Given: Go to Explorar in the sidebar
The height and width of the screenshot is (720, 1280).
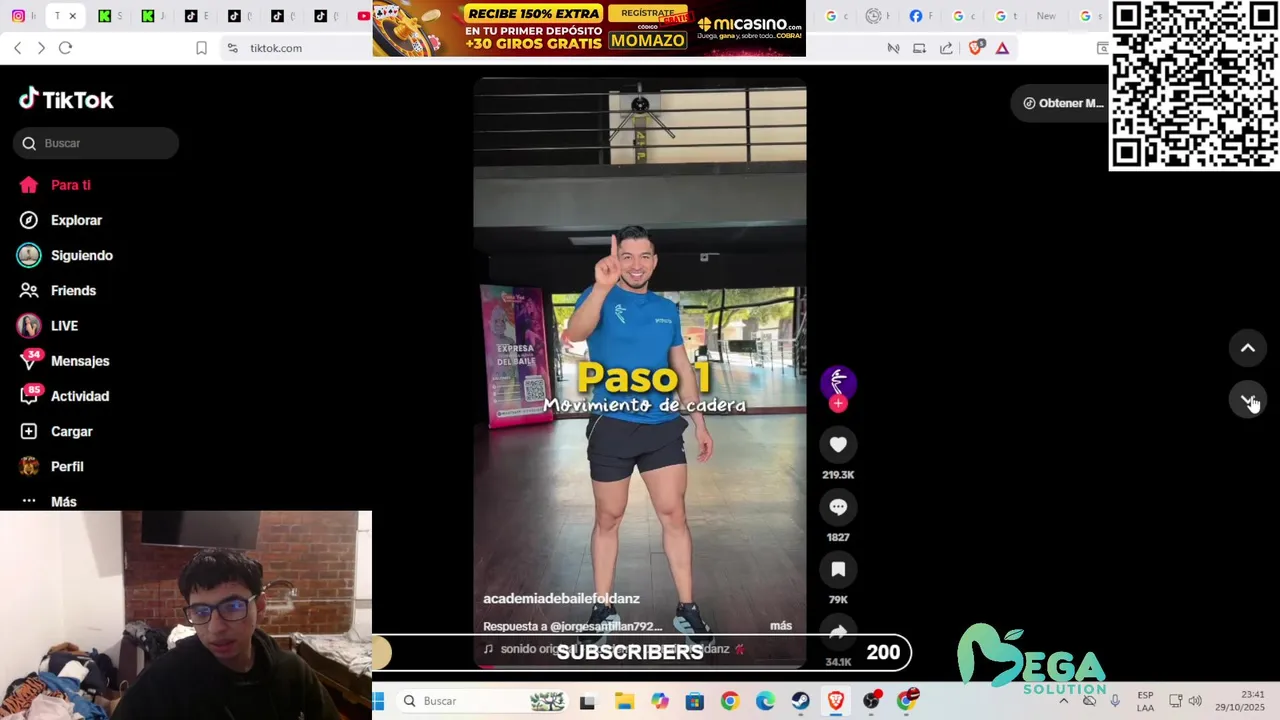Looking at the screenshot, I should point(60,220).
